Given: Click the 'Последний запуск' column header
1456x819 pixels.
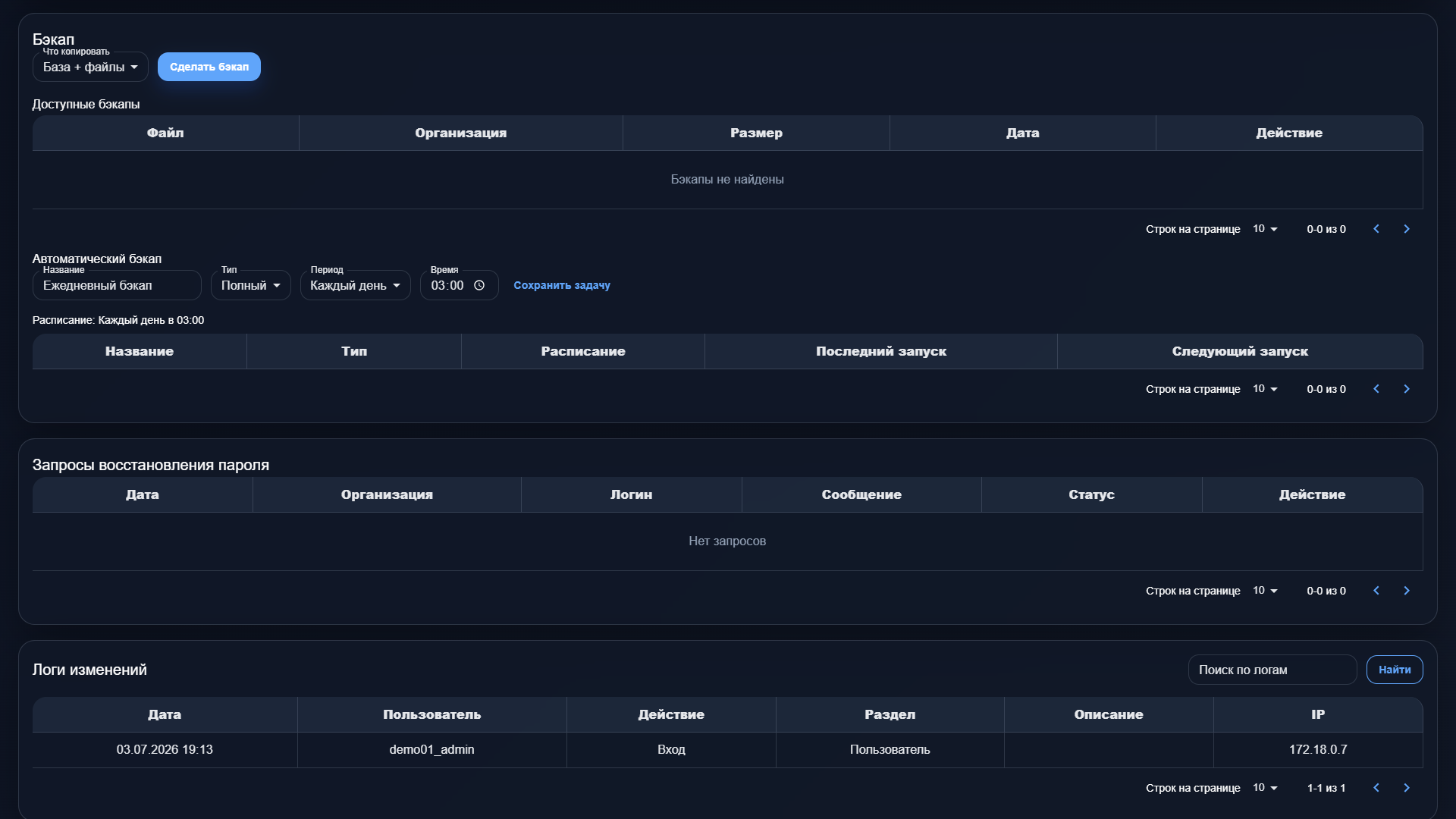Looking at the screenshot, I should (881, 351).
